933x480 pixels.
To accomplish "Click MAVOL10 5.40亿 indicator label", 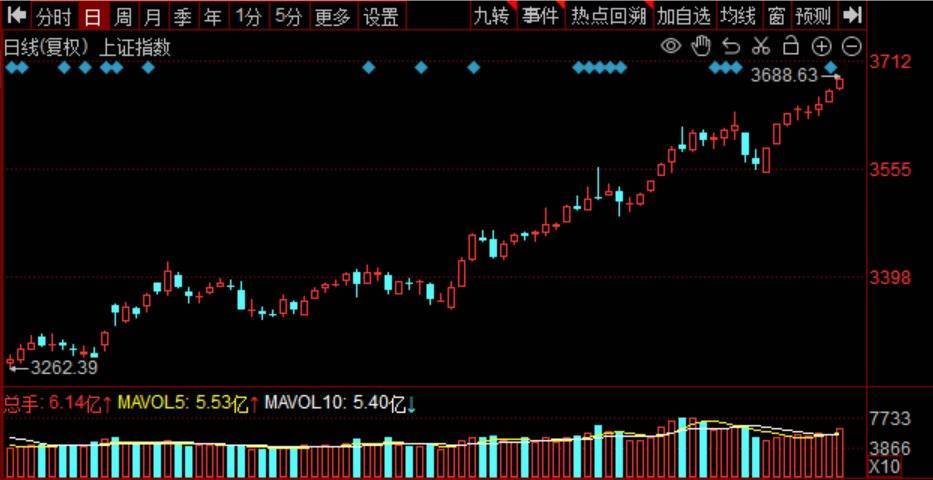I will point(340,404).
